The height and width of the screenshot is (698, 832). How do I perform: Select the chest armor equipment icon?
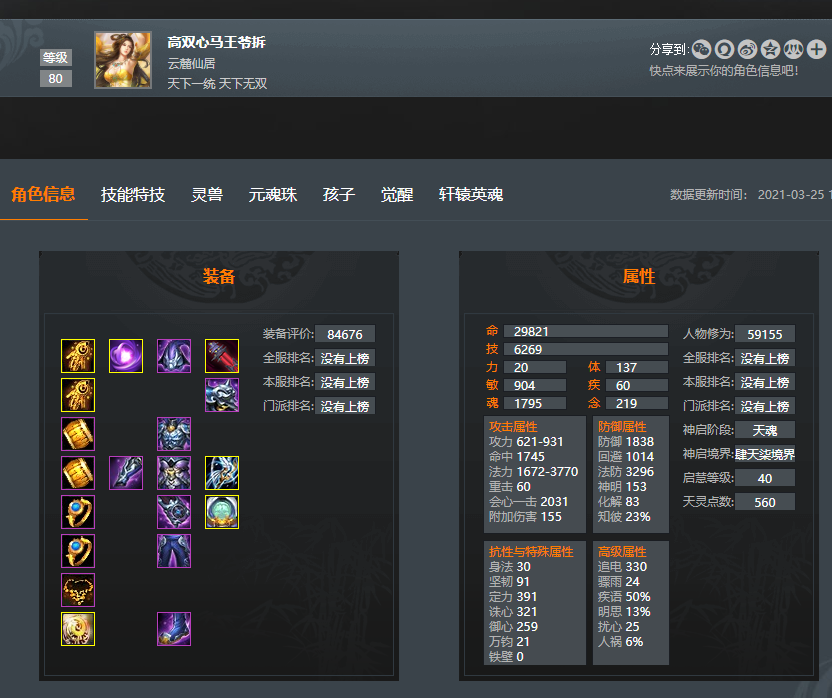tap(174, 434)
